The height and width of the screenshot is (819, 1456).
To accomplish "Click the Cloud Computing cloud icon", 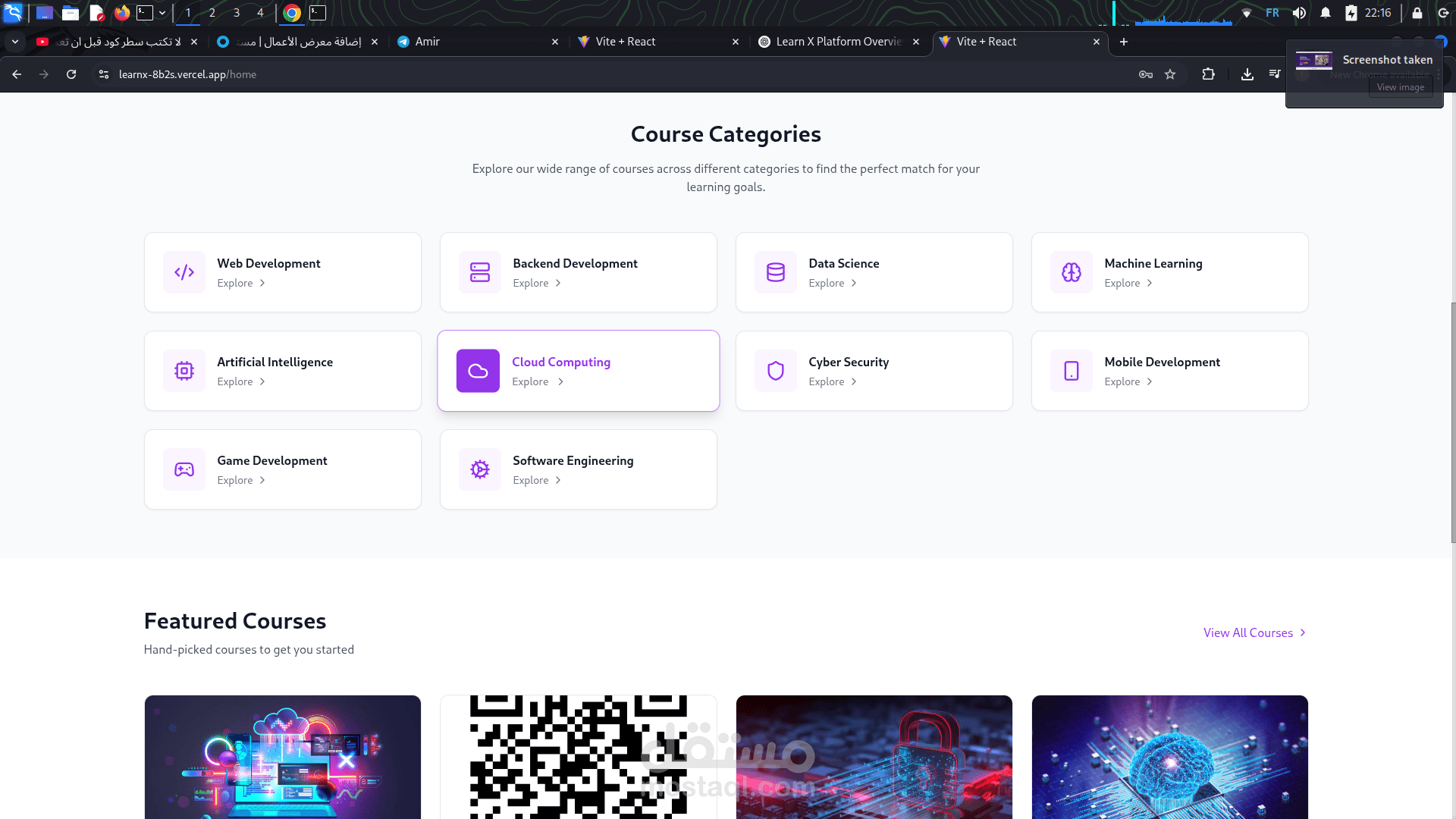I will pyautogui.click(x=478, y=371).
